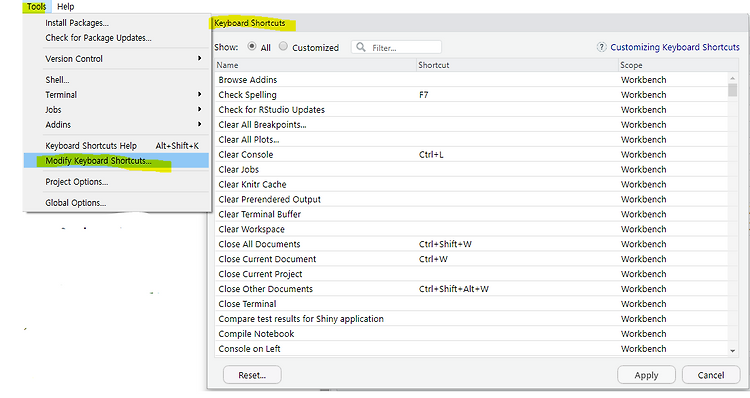750x398 pixels.
Task: Select the Compile Notebook row
Action: point(471,334)
